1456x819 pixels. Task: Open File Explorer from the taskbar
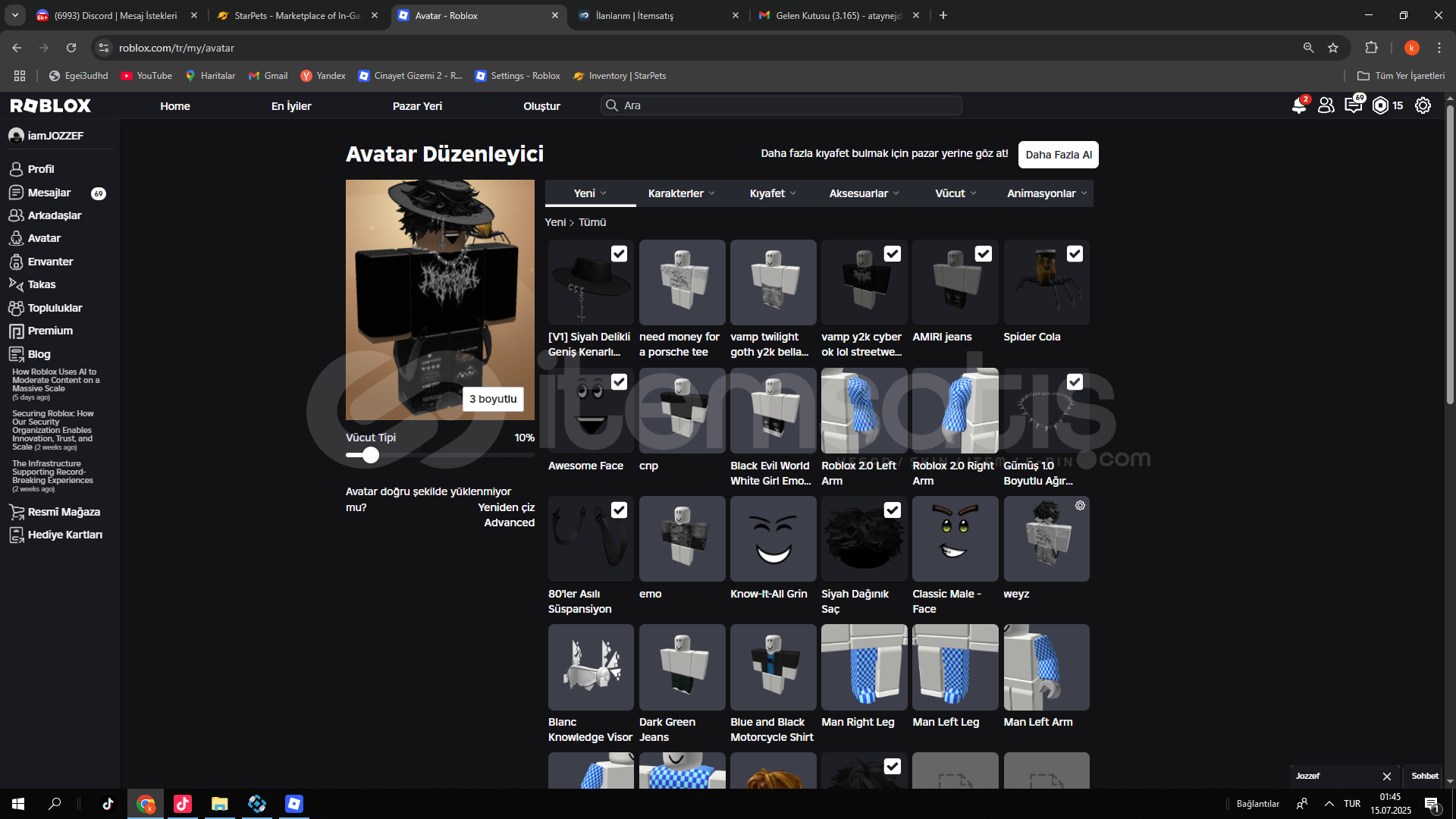pos(220,804)
